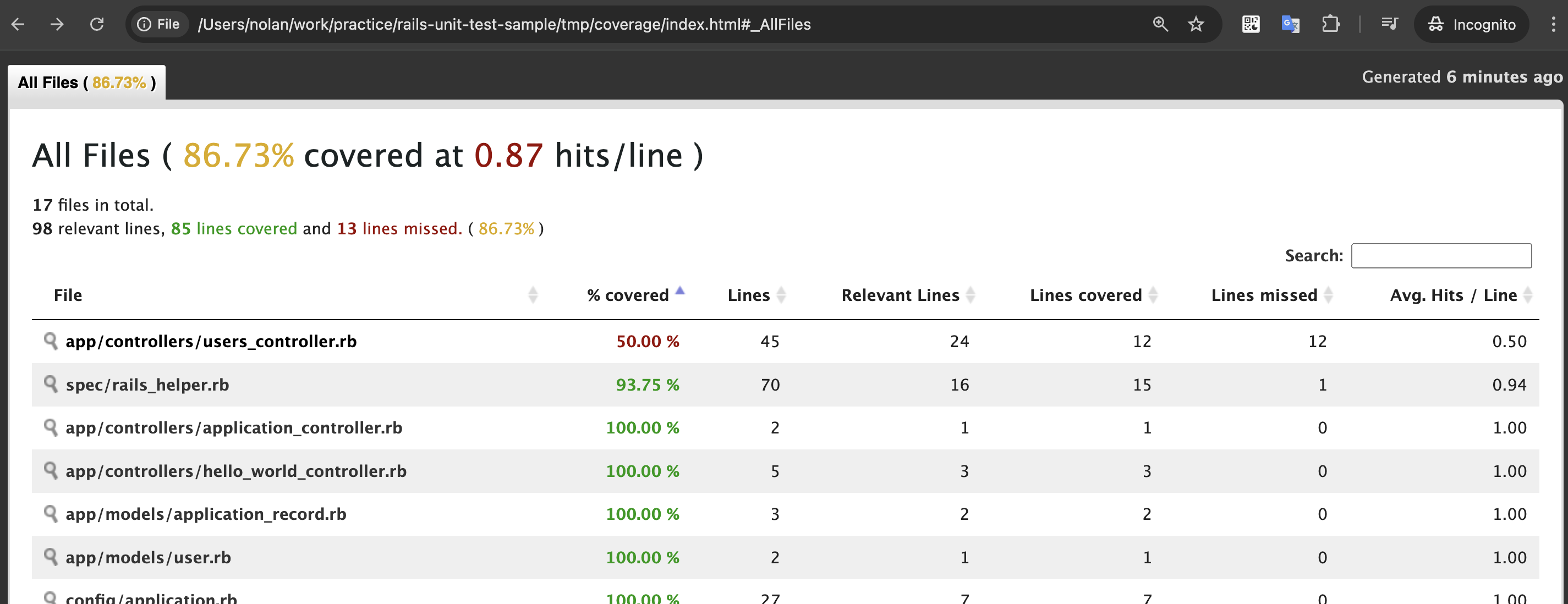1568x604 pixels.
Task: Open the extensions puzzle icon
Action: click(1331, 24)
